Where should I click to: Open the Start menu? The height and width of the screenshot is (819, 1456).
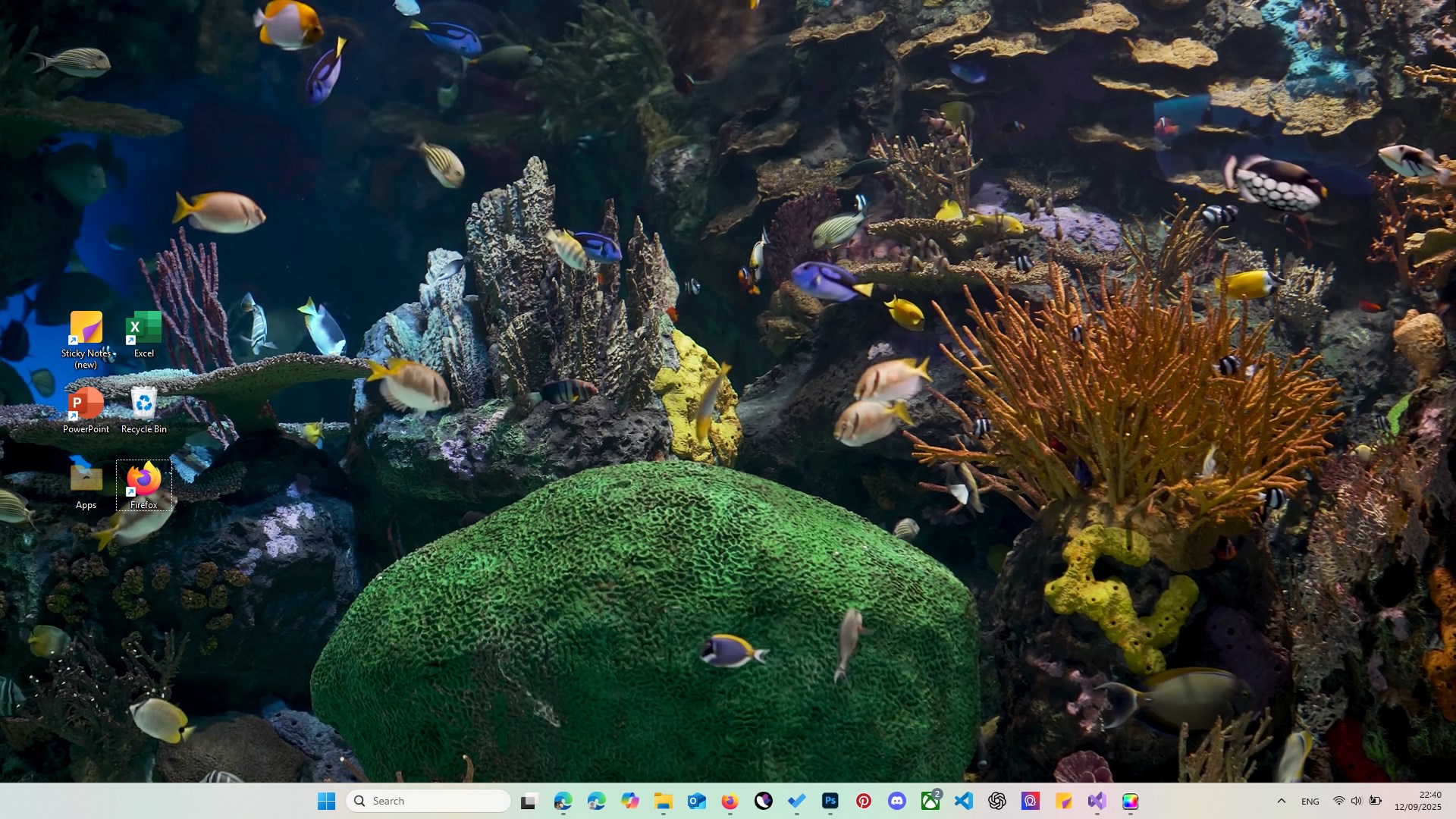click(x=327, y=801)
